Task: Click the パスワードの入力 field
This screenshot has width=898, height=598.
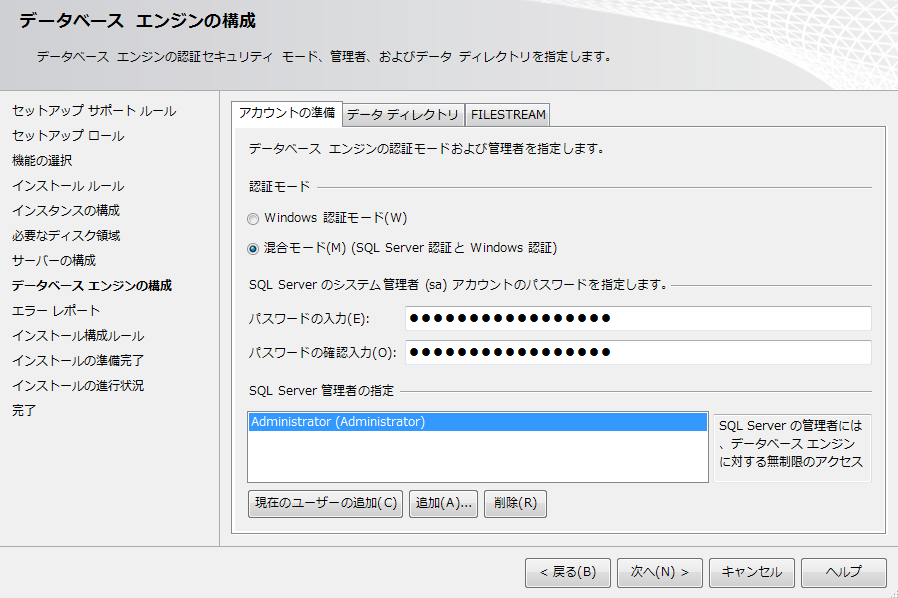Action: click(638, 318)
